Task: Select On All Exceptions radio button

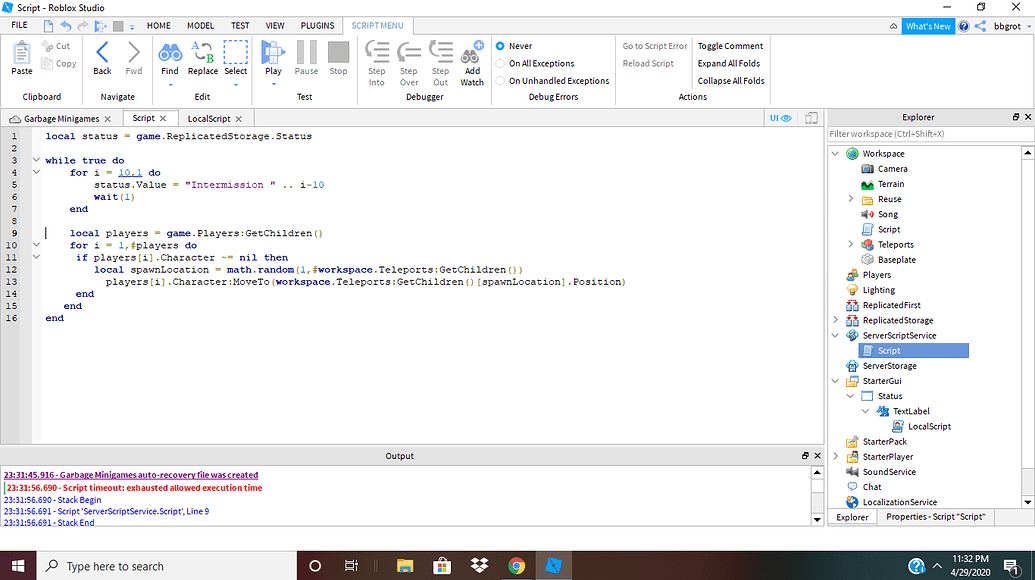Action: pos(501,64)
